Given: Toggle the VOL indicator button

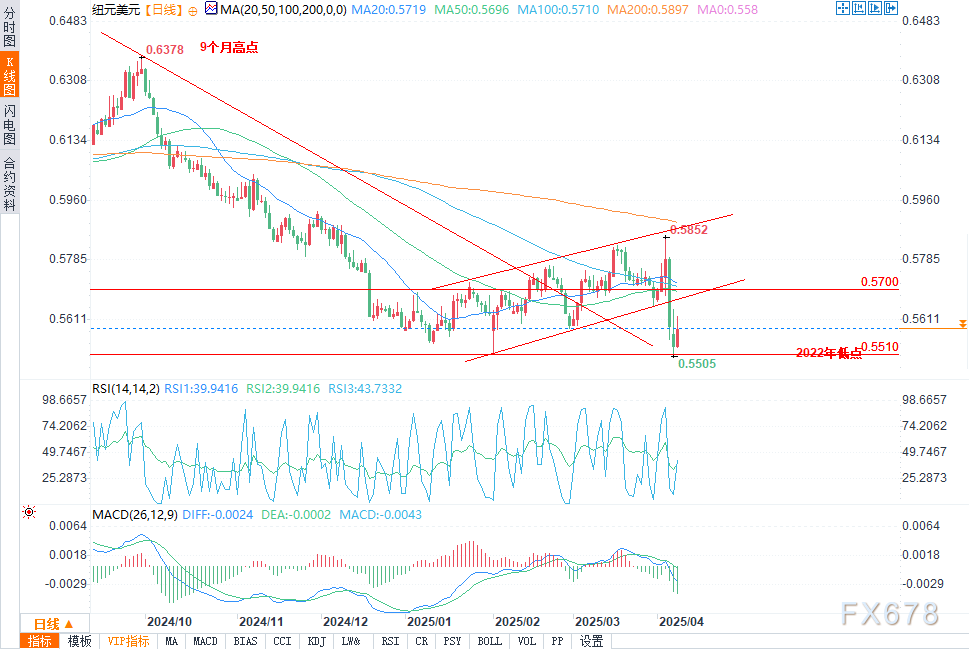Looking at the screenshot, I should (527, 642).
